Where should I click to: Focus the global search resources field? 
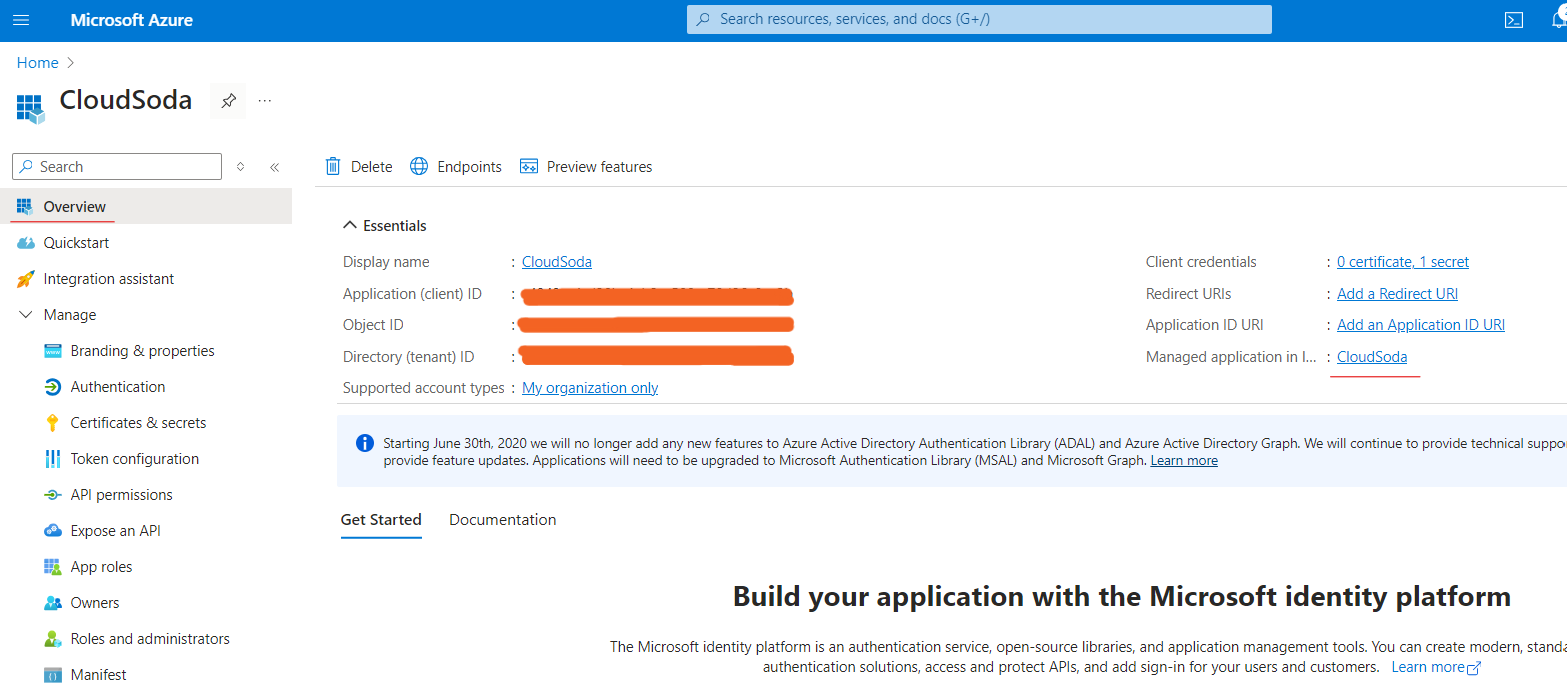(x=979, y=19)
